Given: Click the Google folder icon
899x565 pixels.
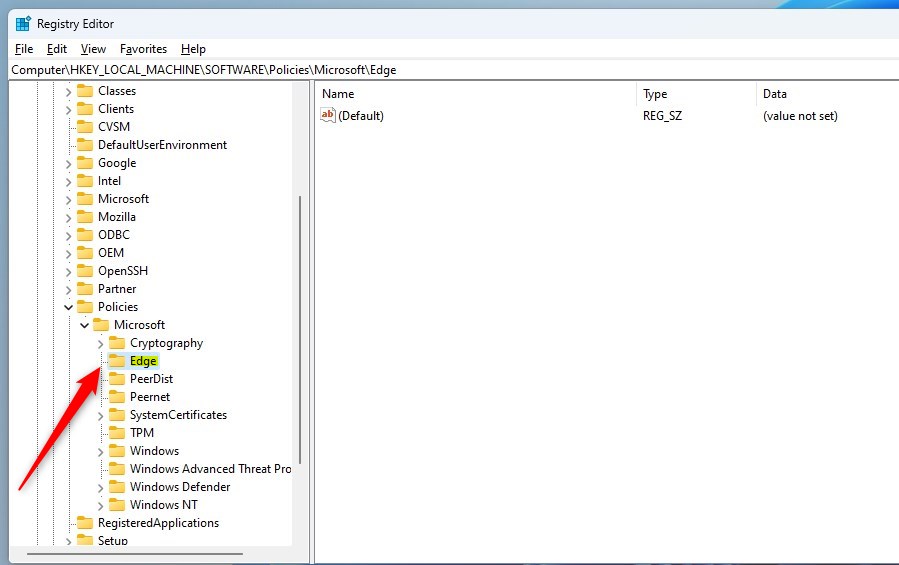Looking at the screenshot, I should (x=85, y=163).
